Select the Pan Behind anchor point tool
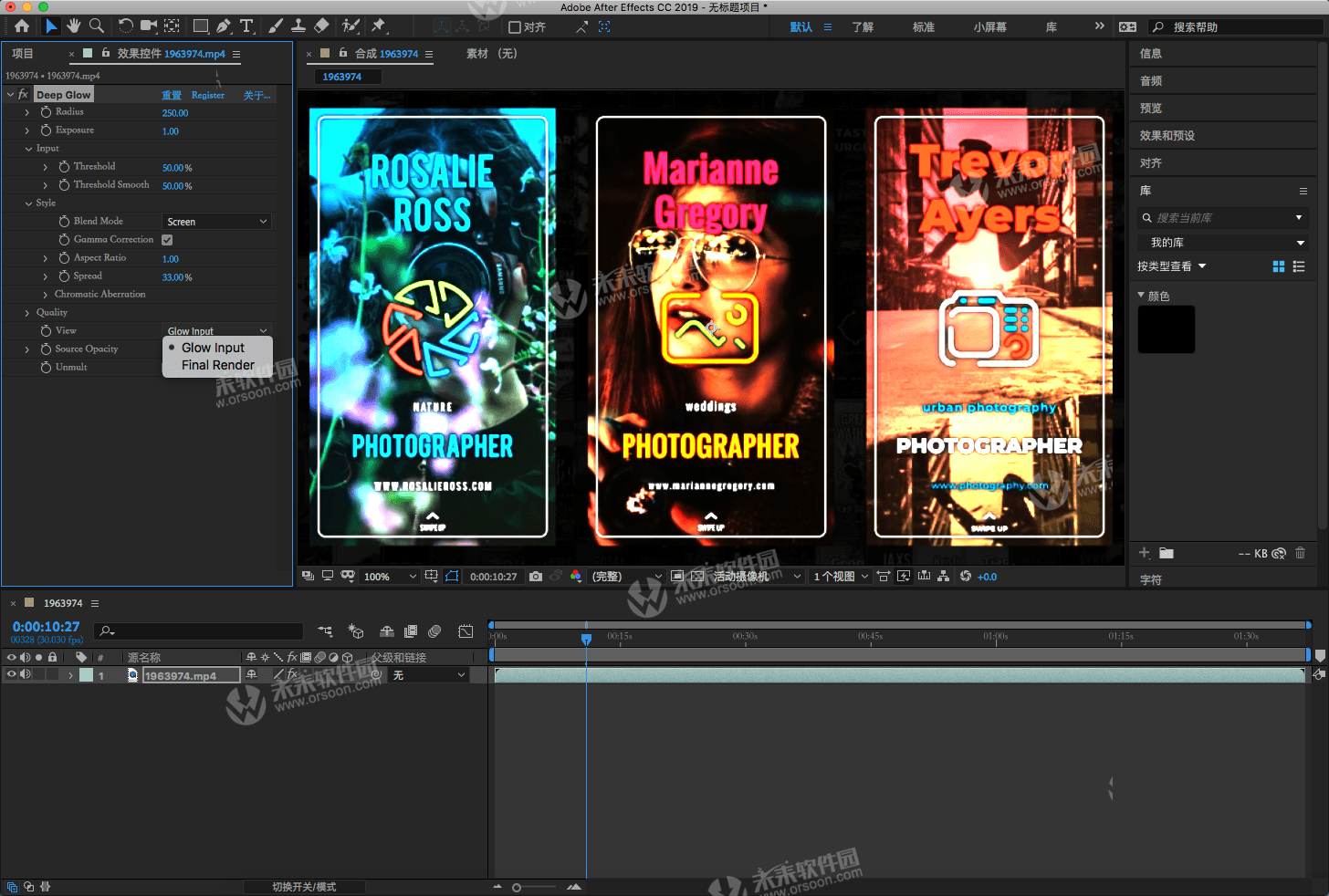This screenshot has width=1329, height=896. point(172,26)
